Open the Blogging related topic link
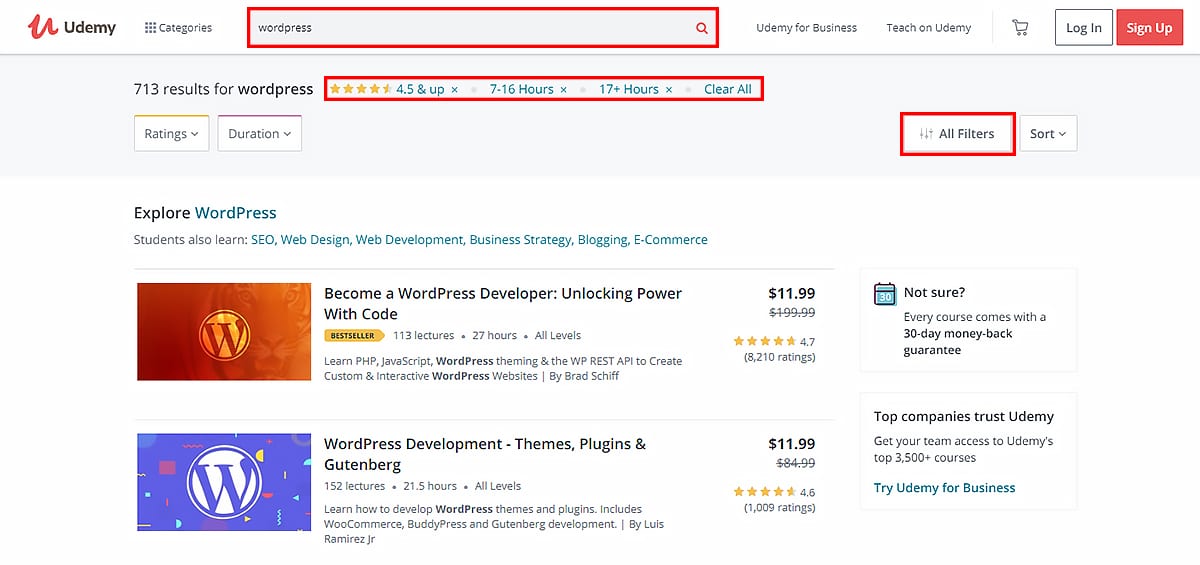Screen dimensions: 1200x565 tap(603, 240)
